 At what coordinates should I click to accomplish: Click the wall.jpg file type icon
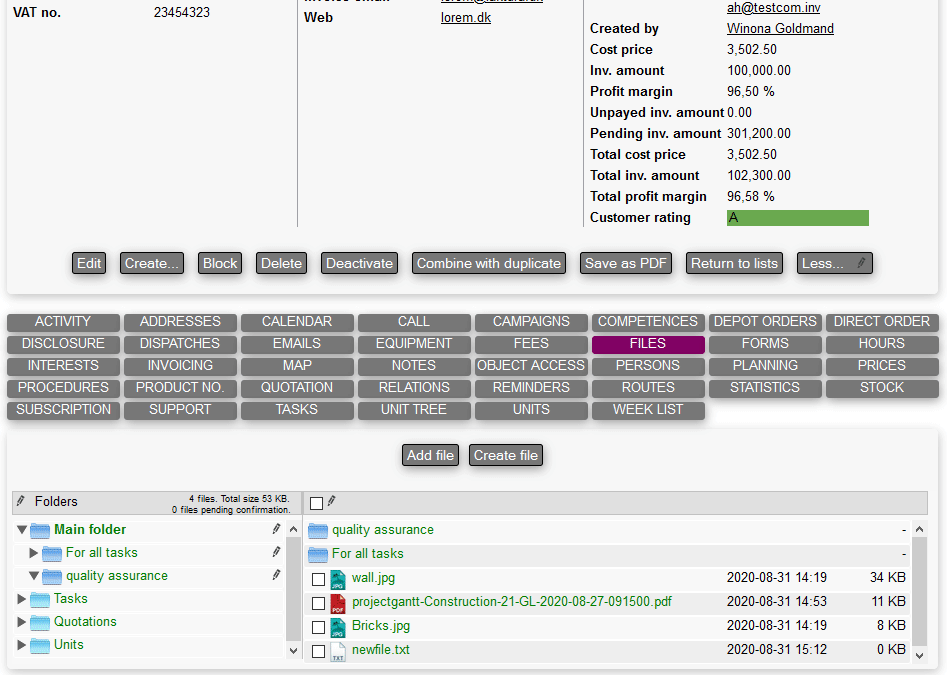338,579
